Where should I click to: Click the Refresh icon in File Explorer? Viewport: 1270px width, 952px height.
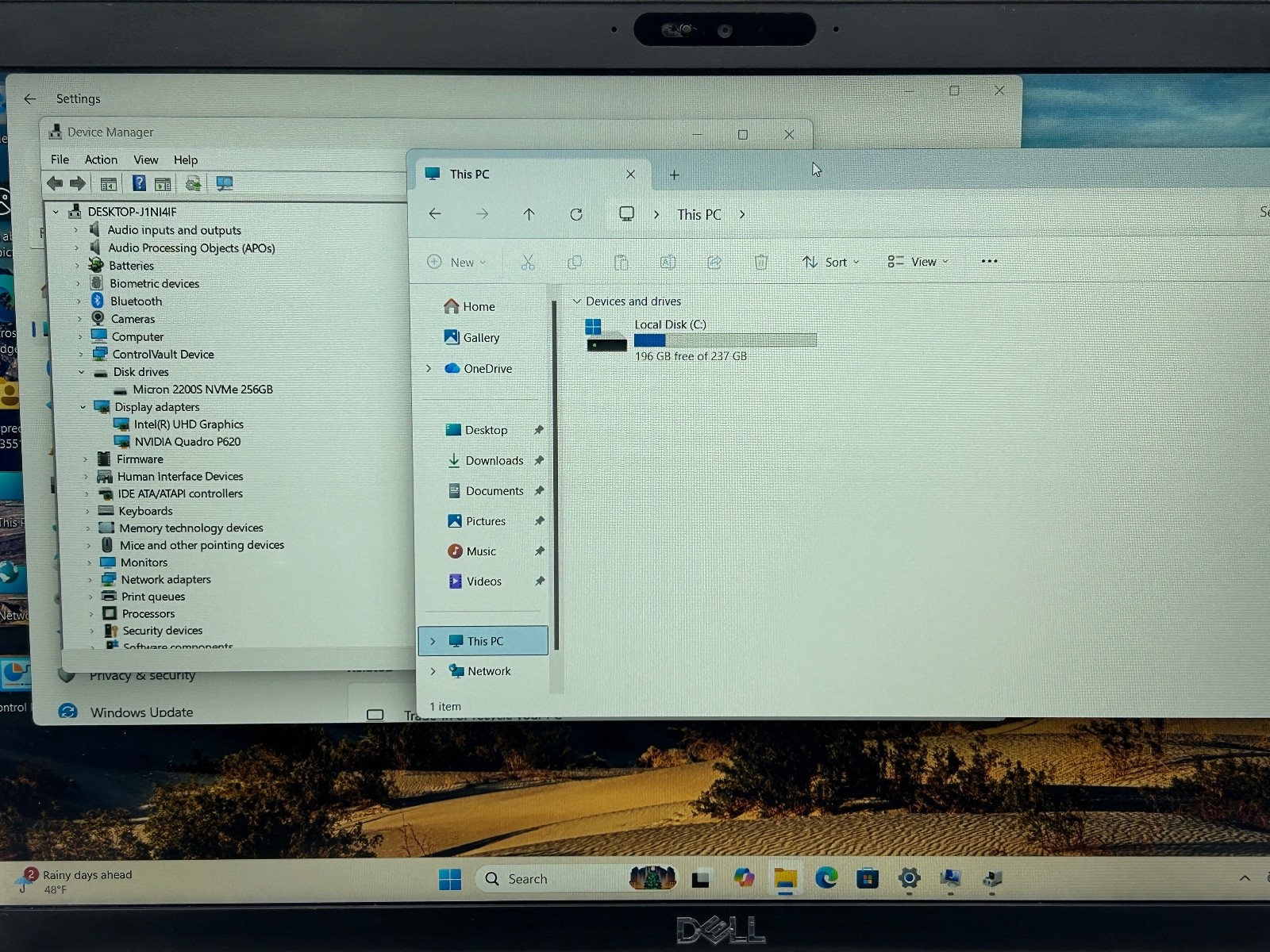click(x=576, y=214)
